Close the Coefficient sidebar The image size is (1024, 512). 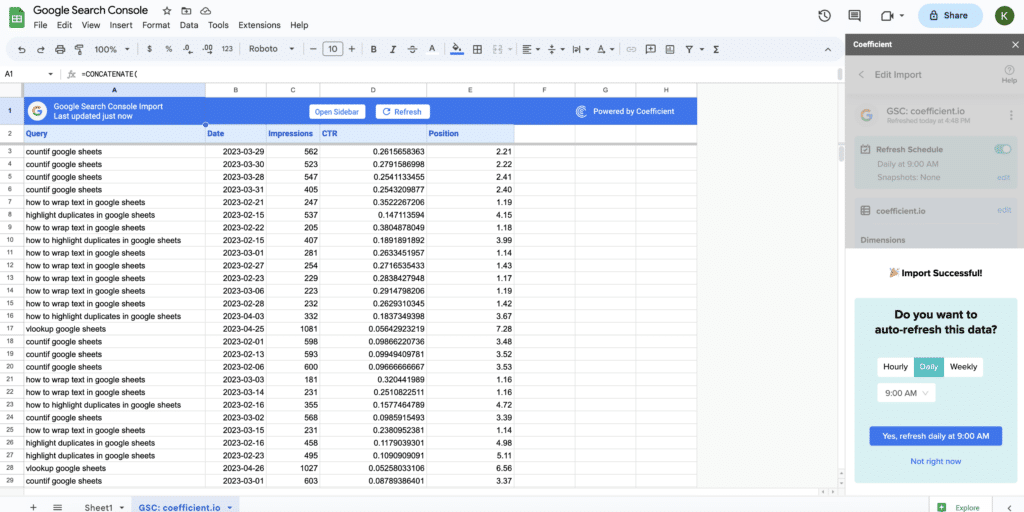pos(1015,44)
